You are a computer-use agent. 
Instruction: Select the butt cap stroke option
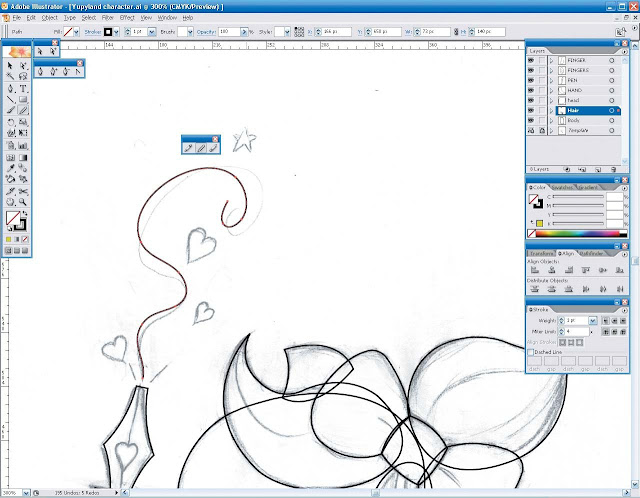606,321
